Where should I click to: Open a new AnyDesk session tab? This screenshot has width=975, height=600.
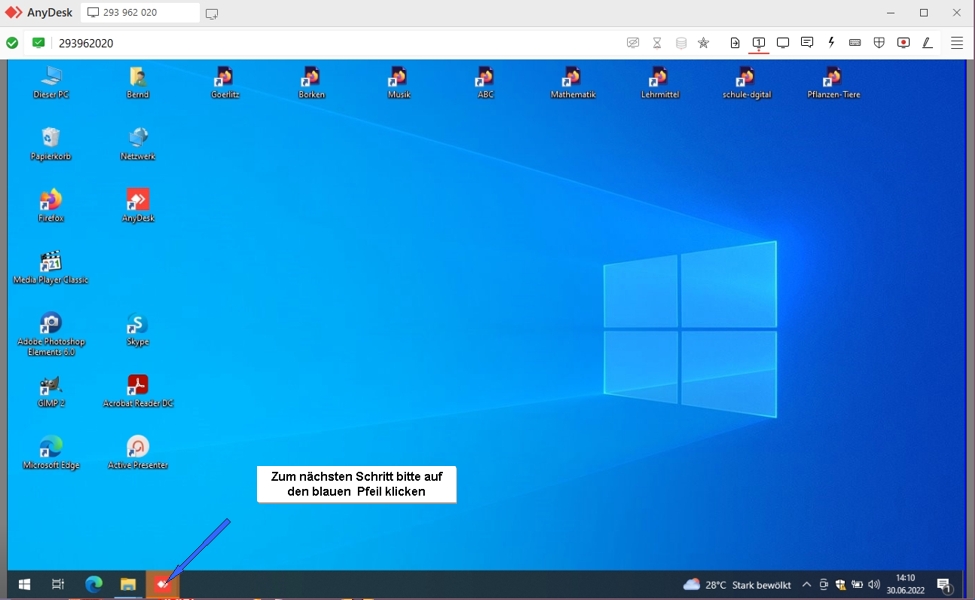[212, 14]
